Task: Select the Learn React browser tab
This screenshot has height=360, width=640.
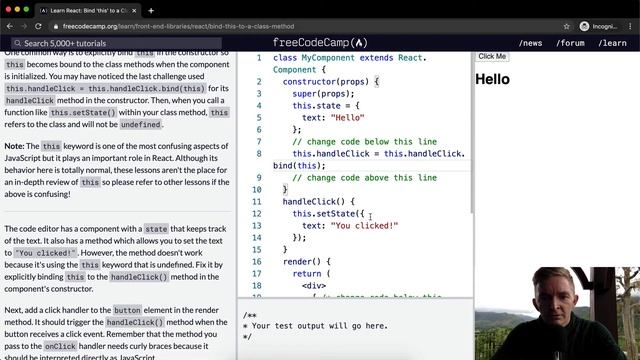Action: tap(89, 11)
